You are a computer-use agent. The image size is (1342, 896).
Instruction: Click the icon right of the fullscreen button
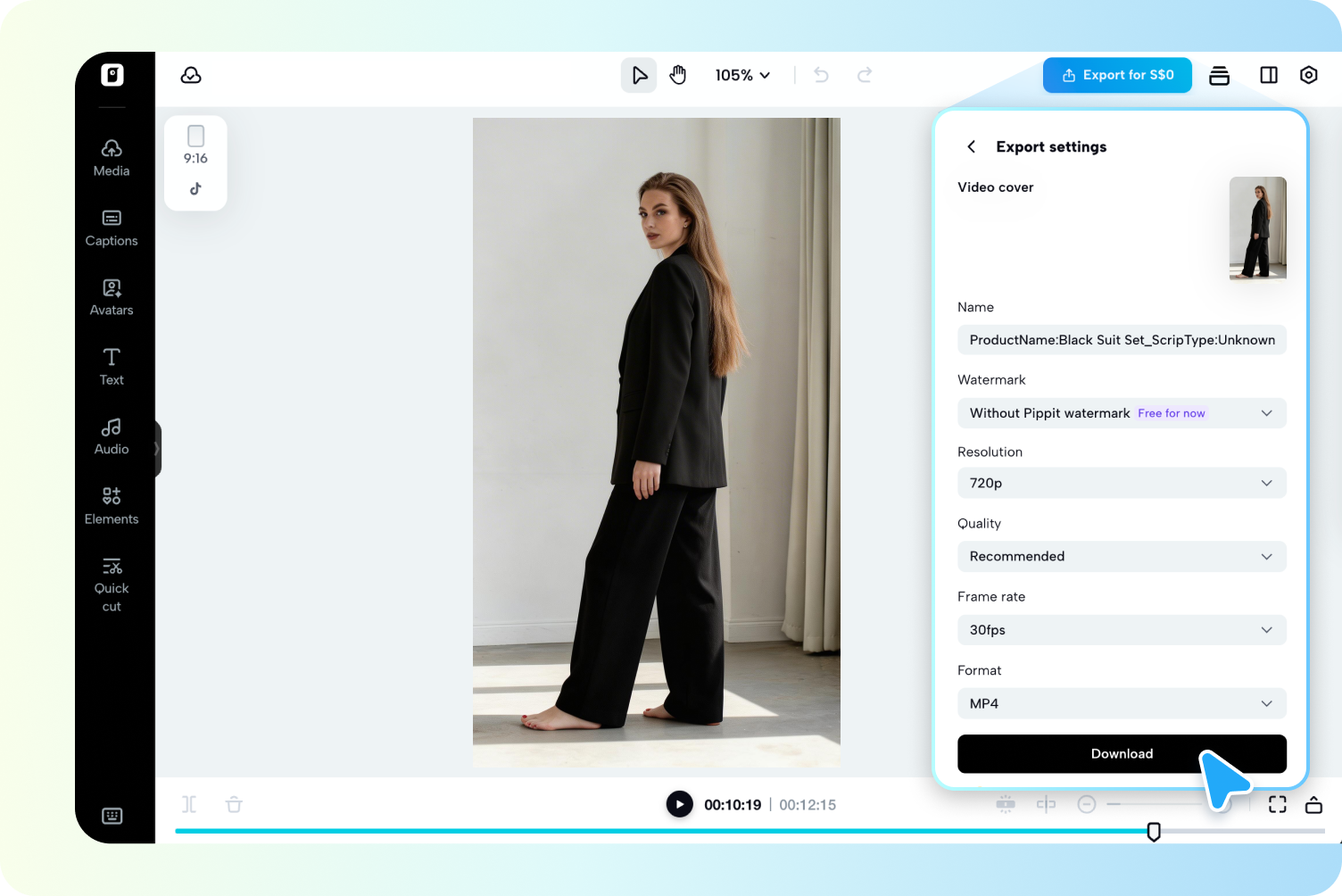(1313, 804)
